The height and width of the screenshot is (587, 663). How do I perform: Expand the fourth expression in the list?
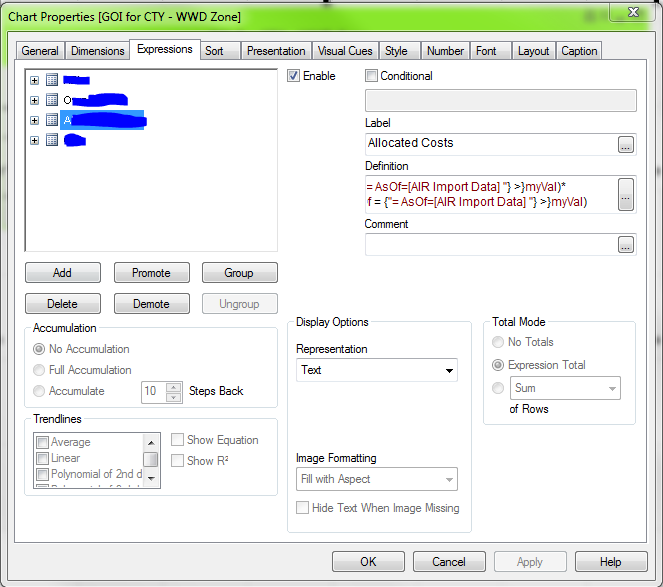(x=35, y=140)
